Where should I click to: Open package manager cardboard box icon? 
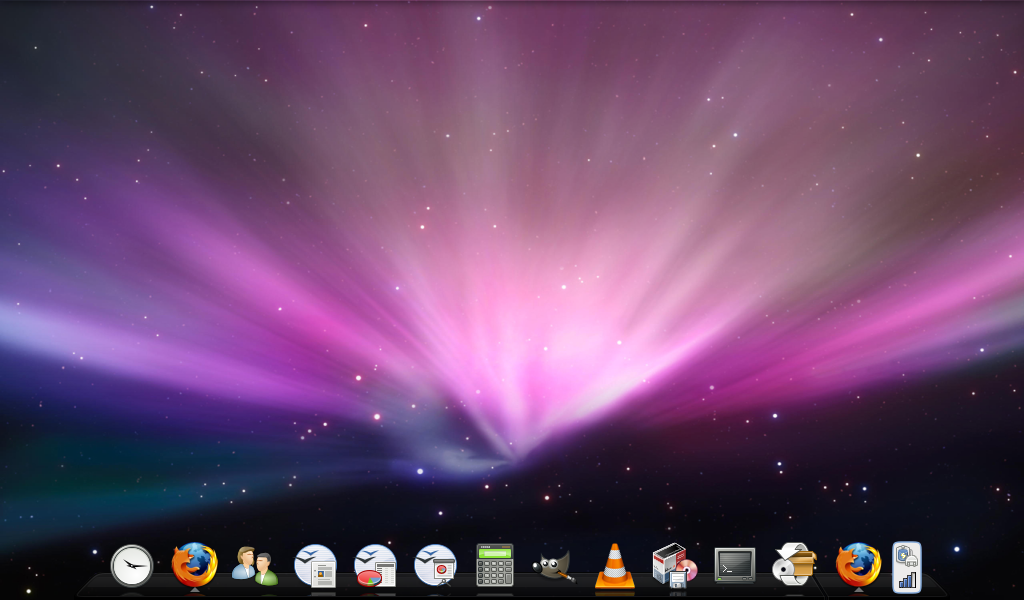point(795,564)
